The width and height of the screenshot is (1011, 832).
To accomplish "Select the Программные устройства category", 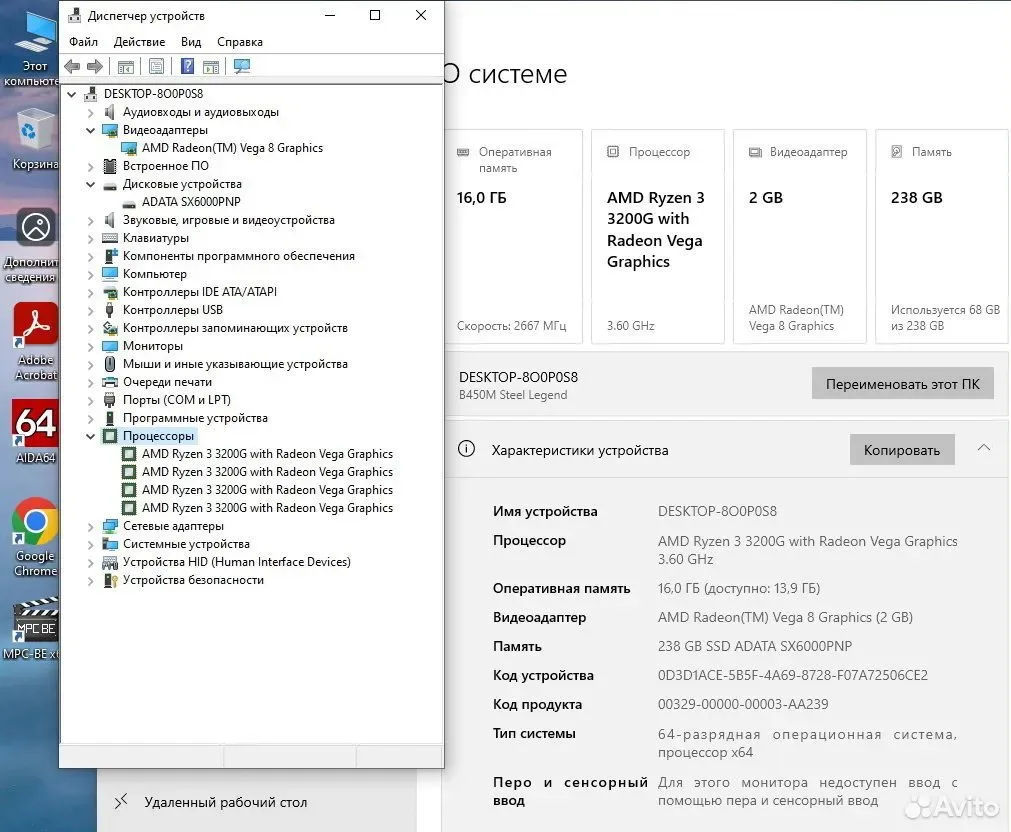I will pyautogui.click(x=195, y=419).
